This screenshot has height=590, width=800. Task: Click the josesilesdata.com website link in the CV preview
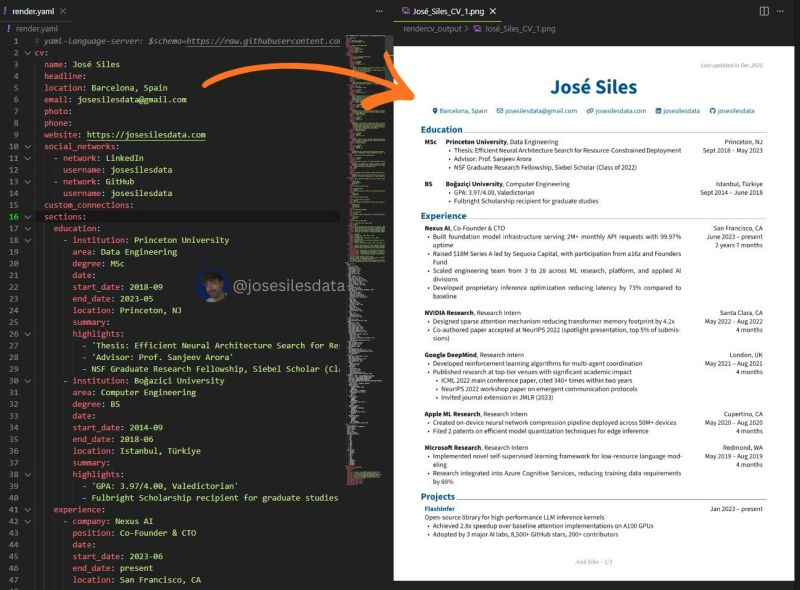616,111
